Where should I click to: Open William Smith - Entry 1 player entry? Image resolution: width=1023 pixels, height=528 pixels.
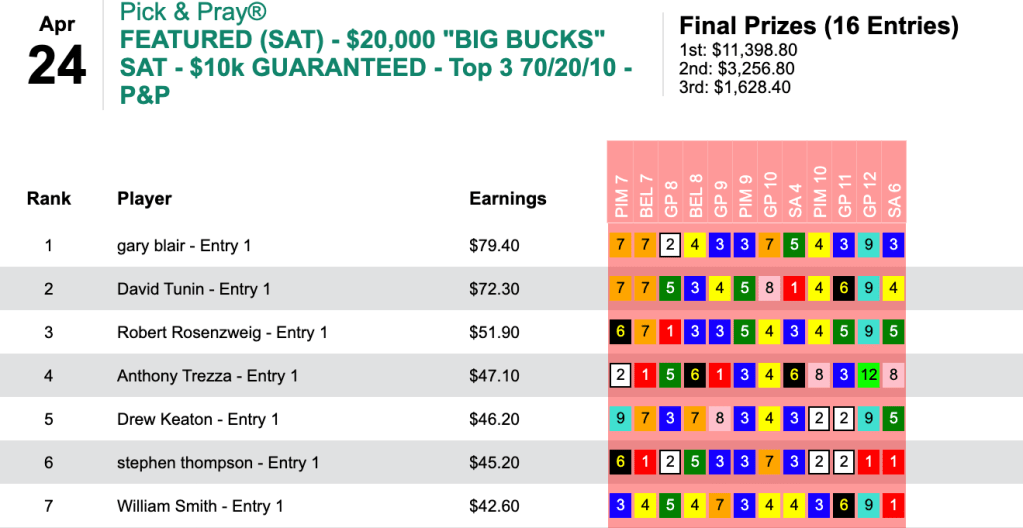(x=200, y=506)
